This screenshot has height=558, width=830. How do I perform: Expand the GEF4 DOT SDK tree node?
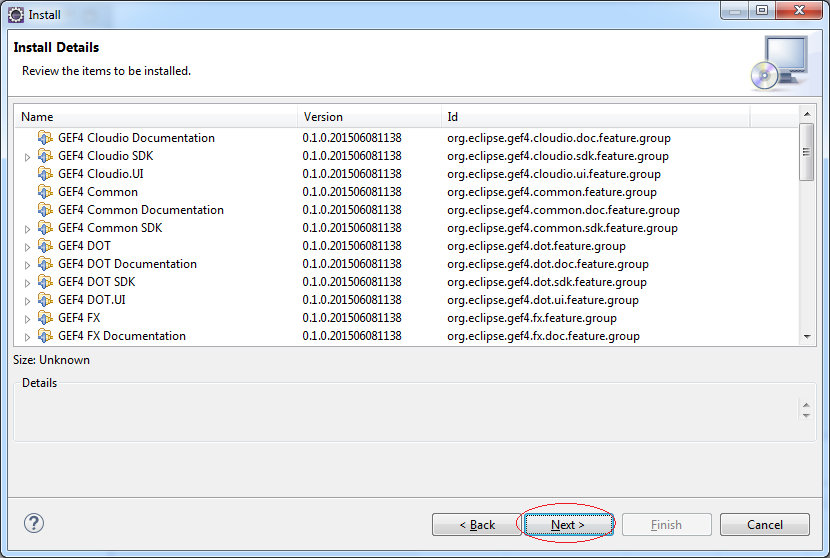coord(28,283)
